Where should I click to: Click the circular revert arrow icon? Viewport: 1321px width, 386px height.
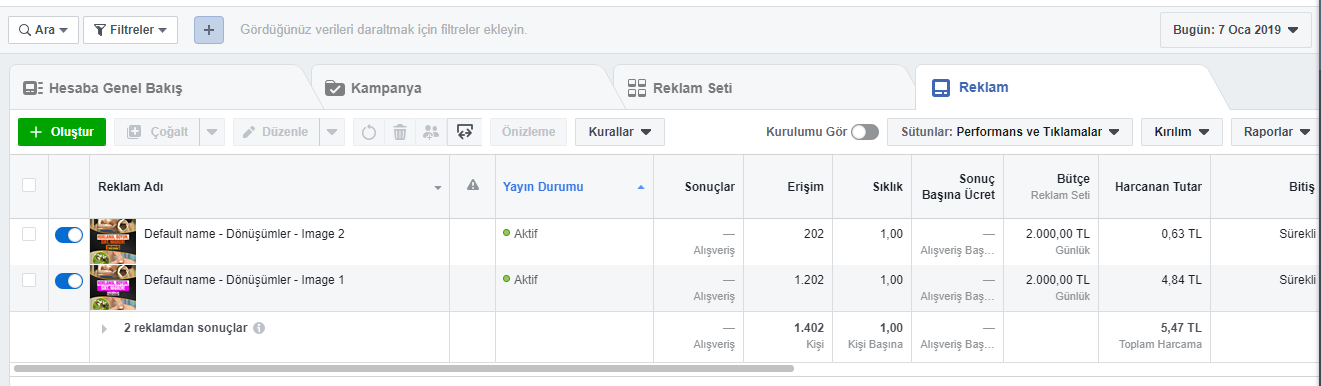point(369,132)
